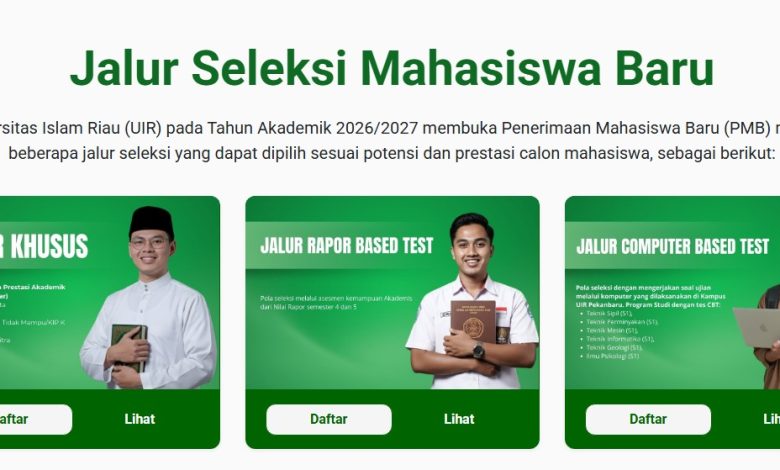The image size is (780, 470).
Task: Open the cut-off Lihat on Computer Based Test card
Action: [x=772, y=419]
